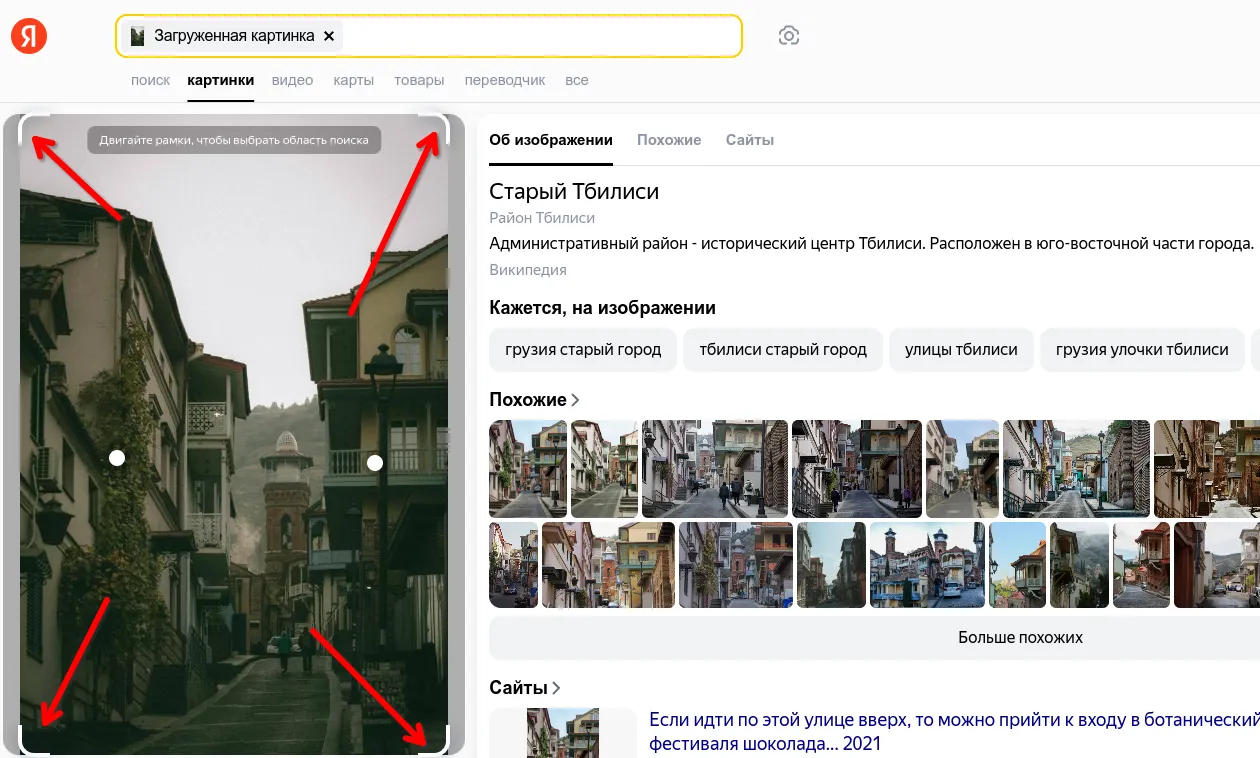Choose the улицы тбилиси tag
This screenshot has width=1260, height=758.
click(961, 350)
